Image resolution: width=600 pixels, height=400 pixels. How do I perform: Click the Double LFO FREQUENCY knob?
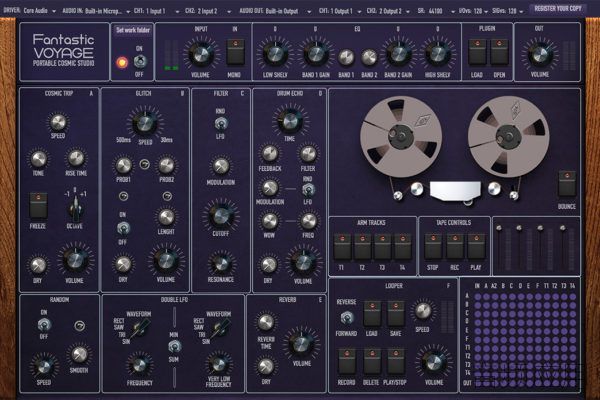140,365
